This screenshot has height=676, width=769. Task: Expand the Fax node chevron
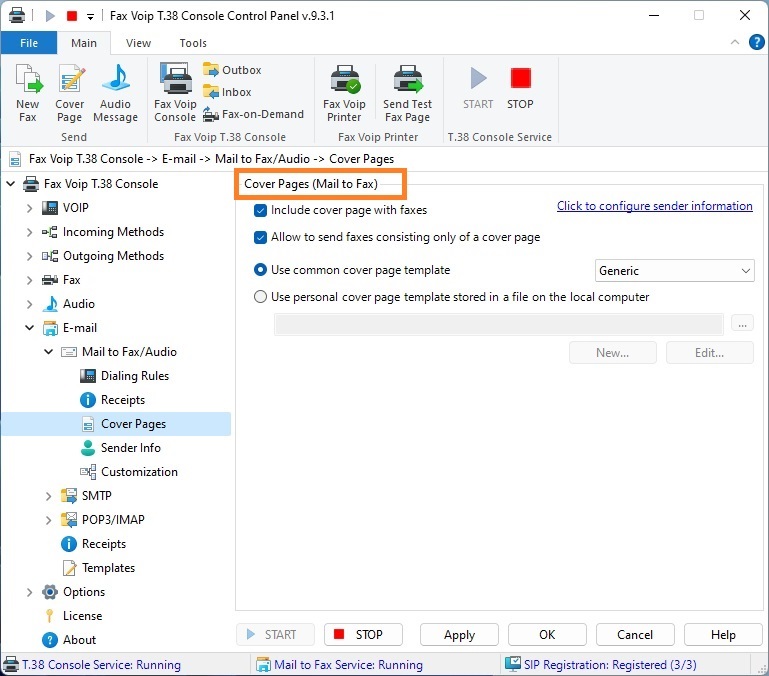pyautogui.click(x=29, y=280)
